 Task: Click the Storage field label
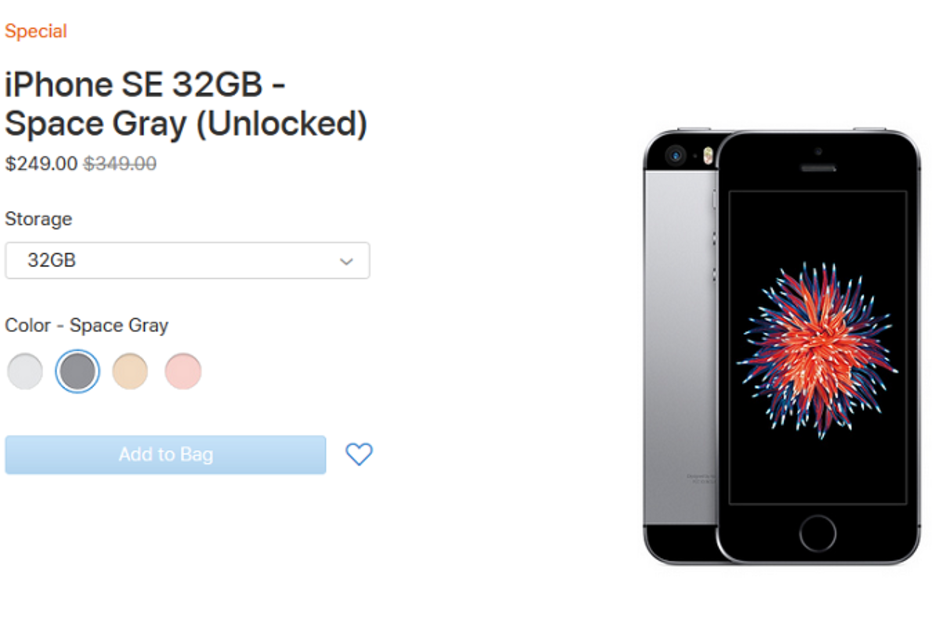point(39,219)
